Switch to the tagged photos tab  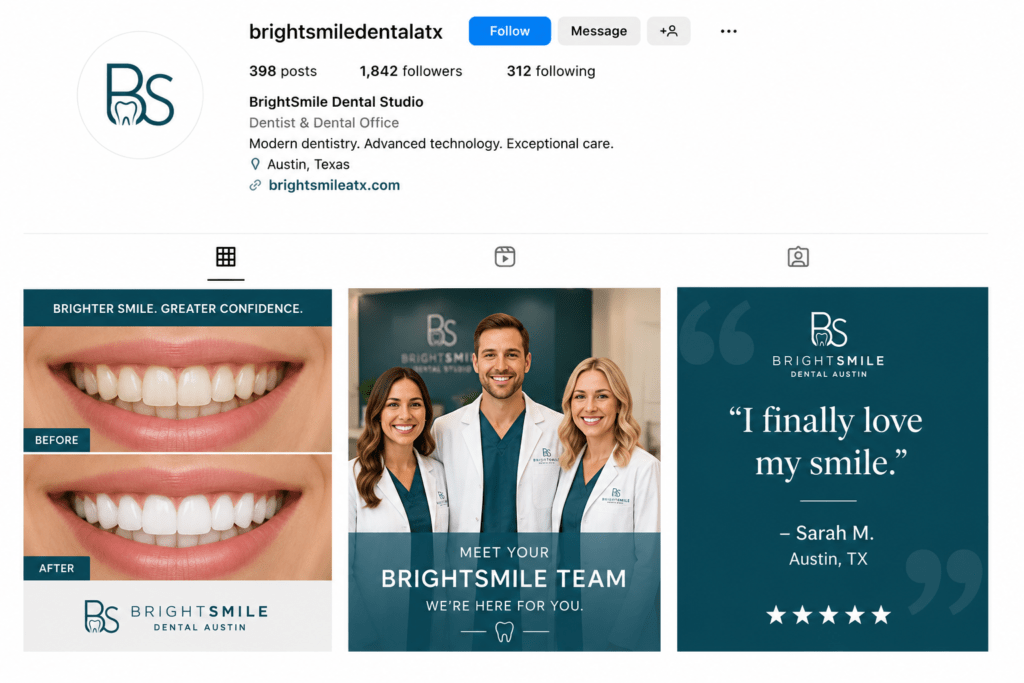pos(798,257)
